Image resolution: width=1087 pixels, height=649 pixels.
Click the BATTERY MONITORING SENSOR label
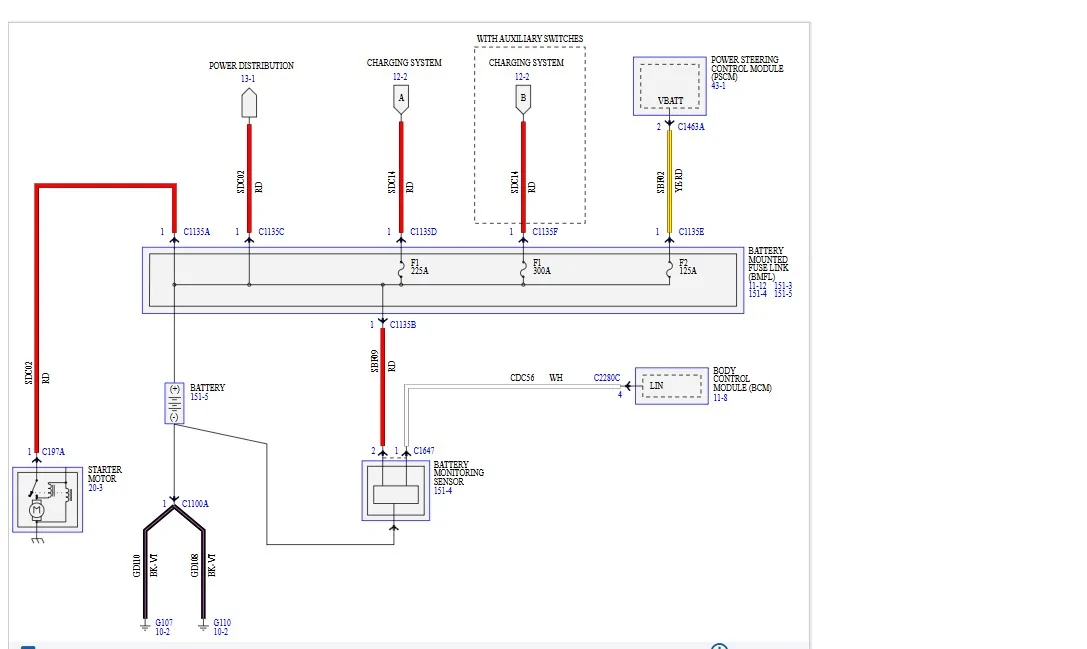[459, 473]
